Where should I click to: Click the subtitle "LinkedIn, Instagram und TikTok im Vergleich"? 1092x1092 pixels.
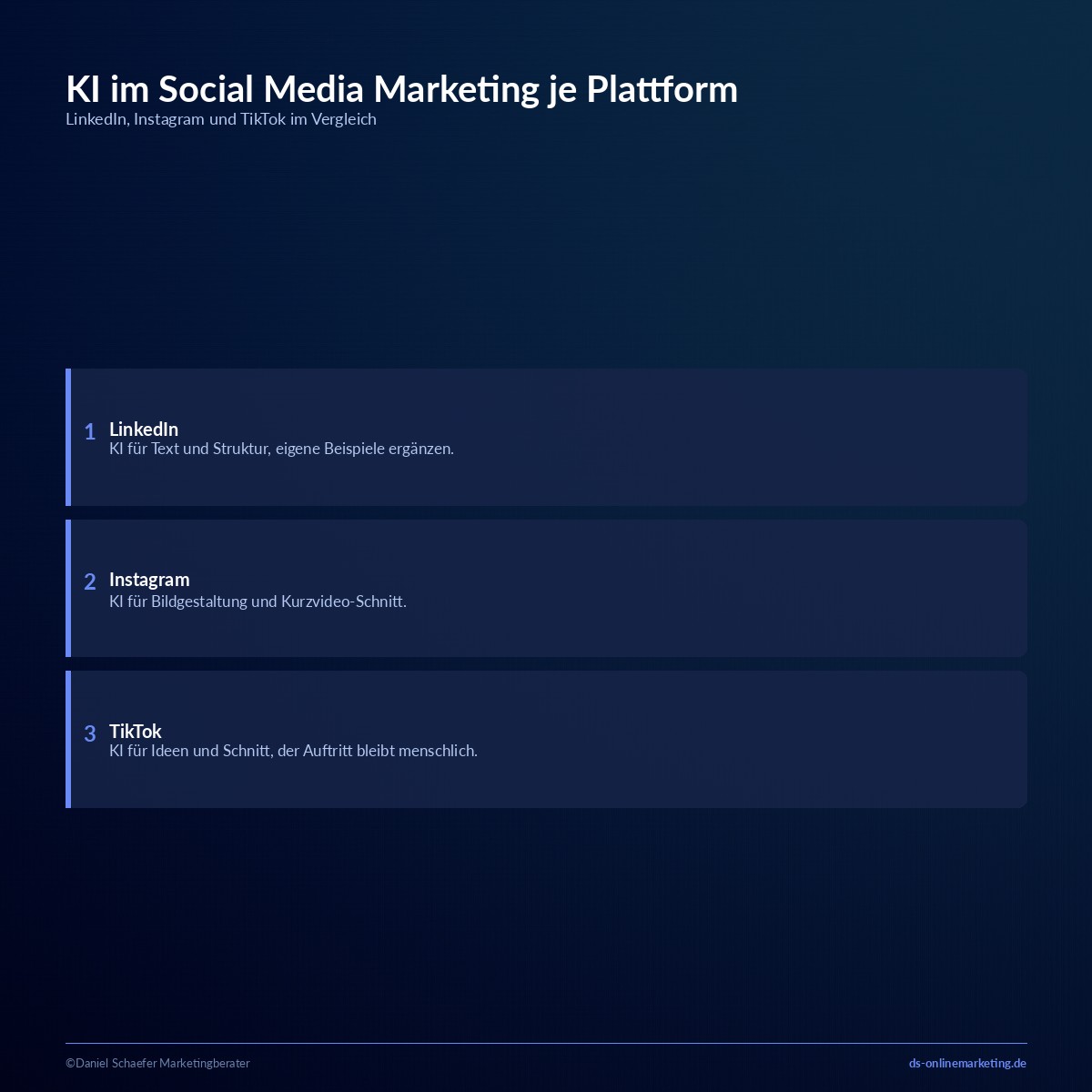[x=221, y=119]
